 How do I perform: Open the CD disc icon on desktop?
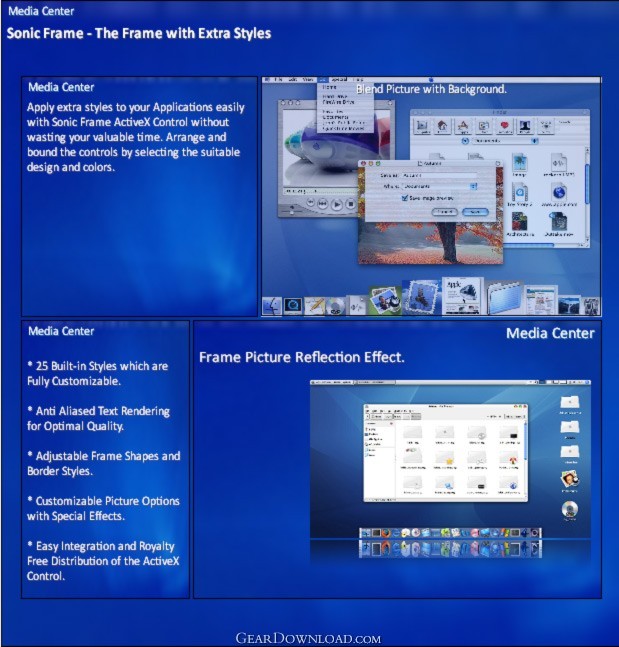pyautogui.click(x=570, y=510)
